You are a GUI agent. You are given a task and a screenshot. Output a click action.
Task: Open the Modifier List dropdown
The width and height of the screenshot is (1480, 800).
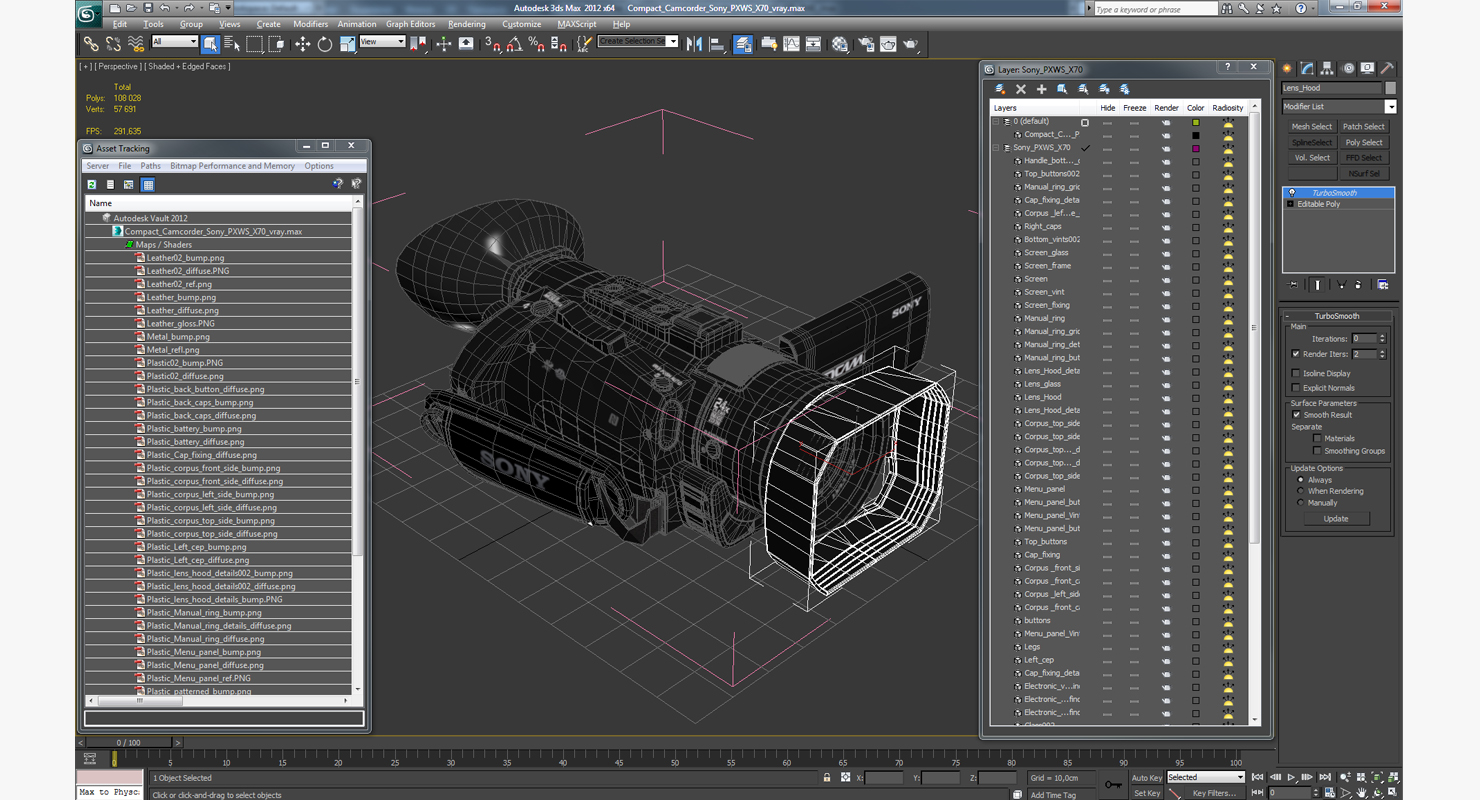[x=1339, y=106]
